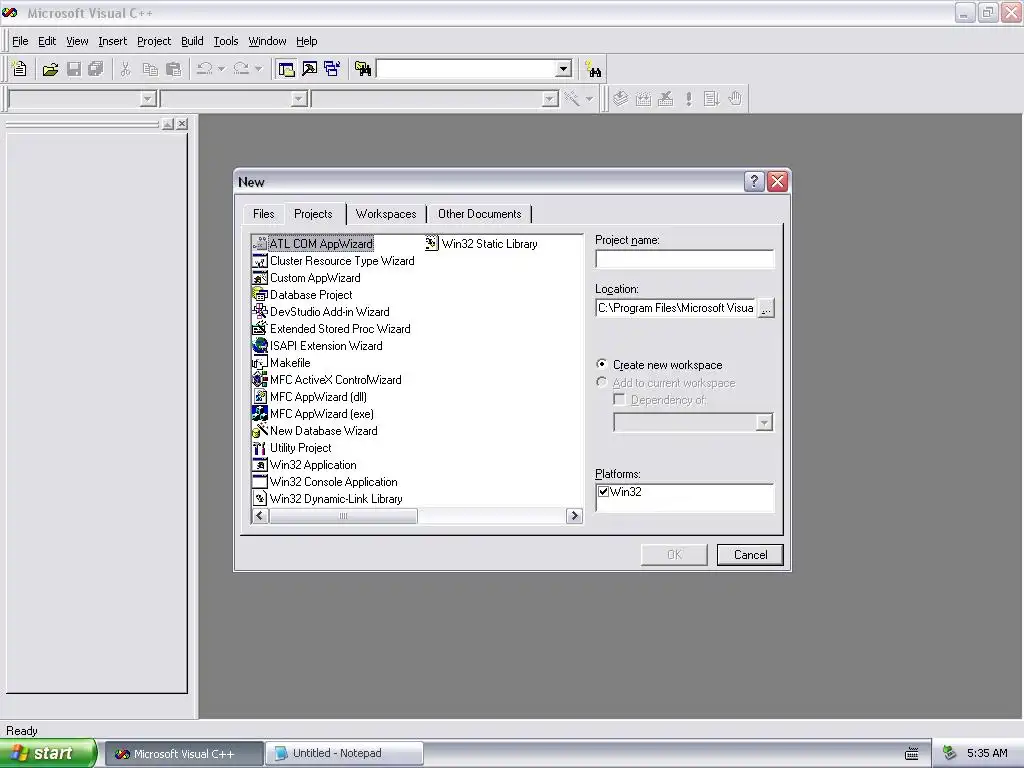This screenshot has height=768, width=1024.
Task: Click Microsoft Visual C++ taskbar button
Action: tap(184, 754)
